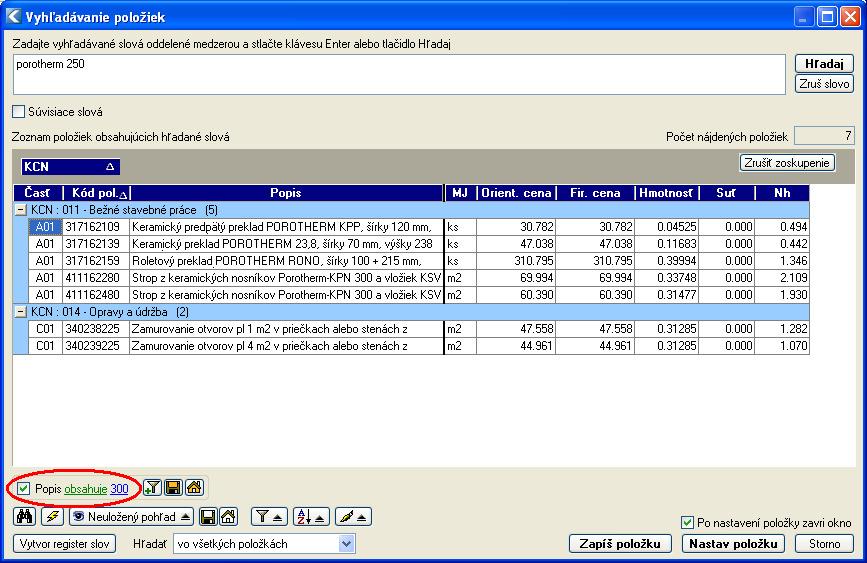Viewport: 867px width, 563px height.
Task: Click the Nh value 2.109
Action: point(782,278)
